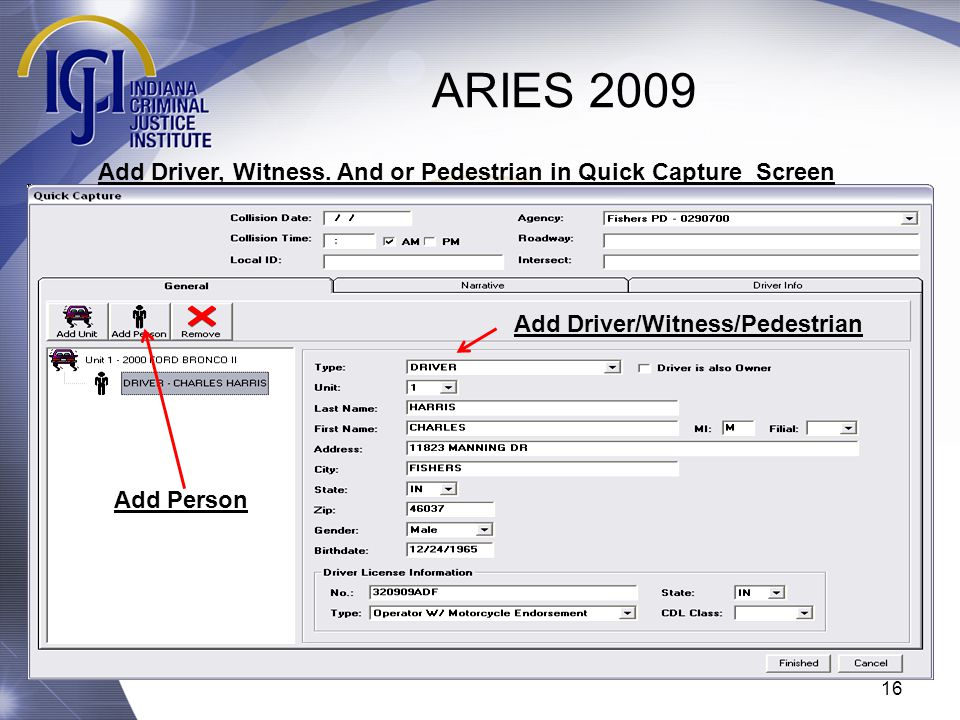
Task: Click the Address field 11823 MANNING DR
Action: coord(632,448)
